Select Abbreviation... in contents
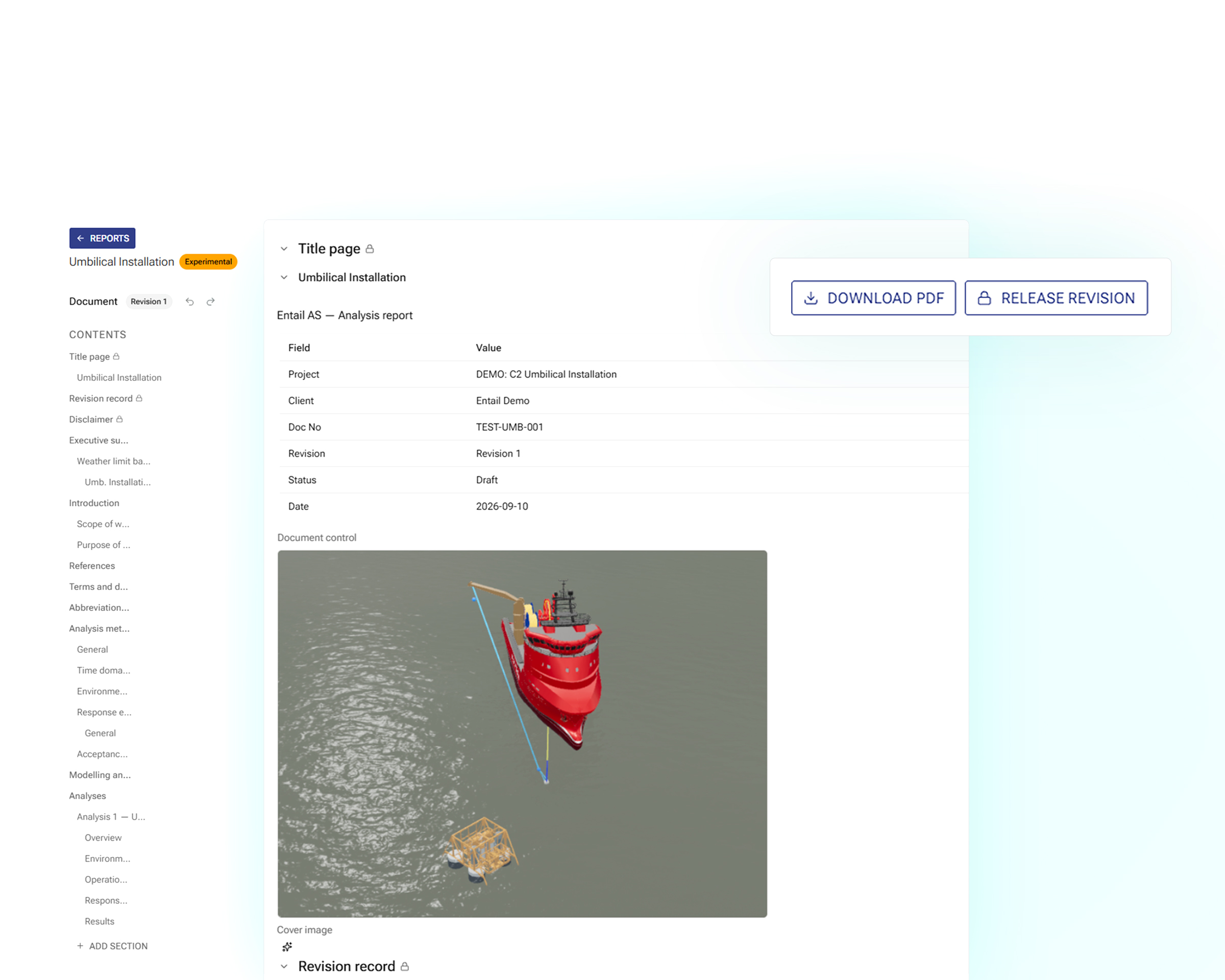The width and height of the screenshot is (1225, 980). coord(99,608)
